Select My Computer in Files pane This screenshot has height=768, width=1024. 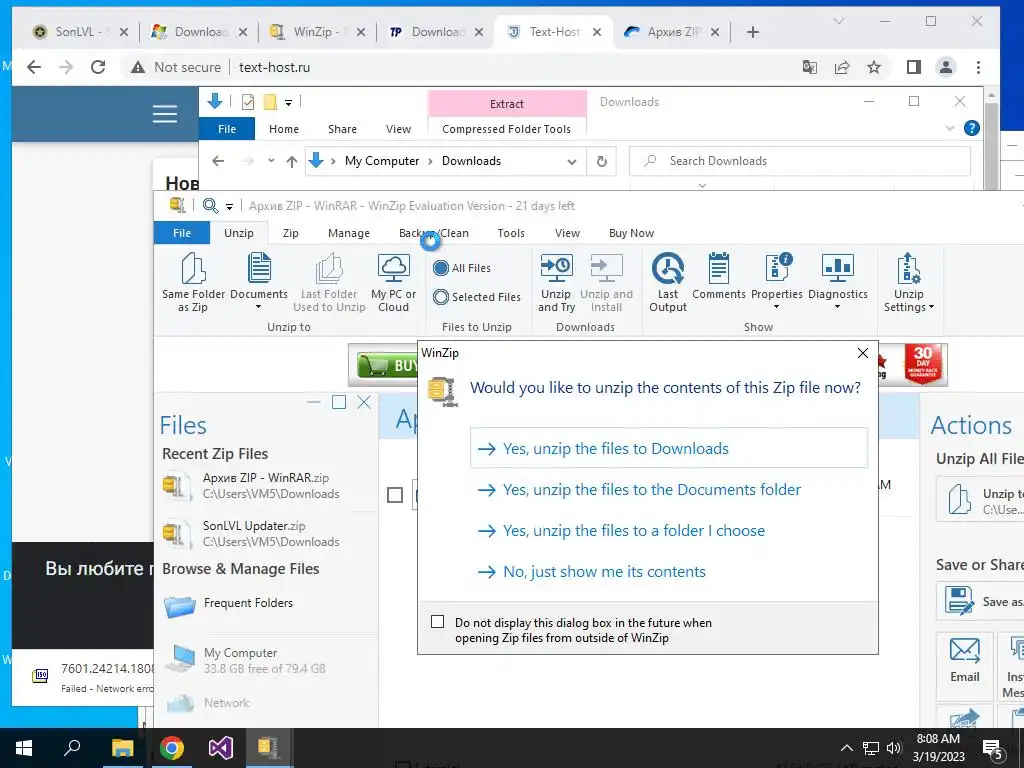click(245, 660)
